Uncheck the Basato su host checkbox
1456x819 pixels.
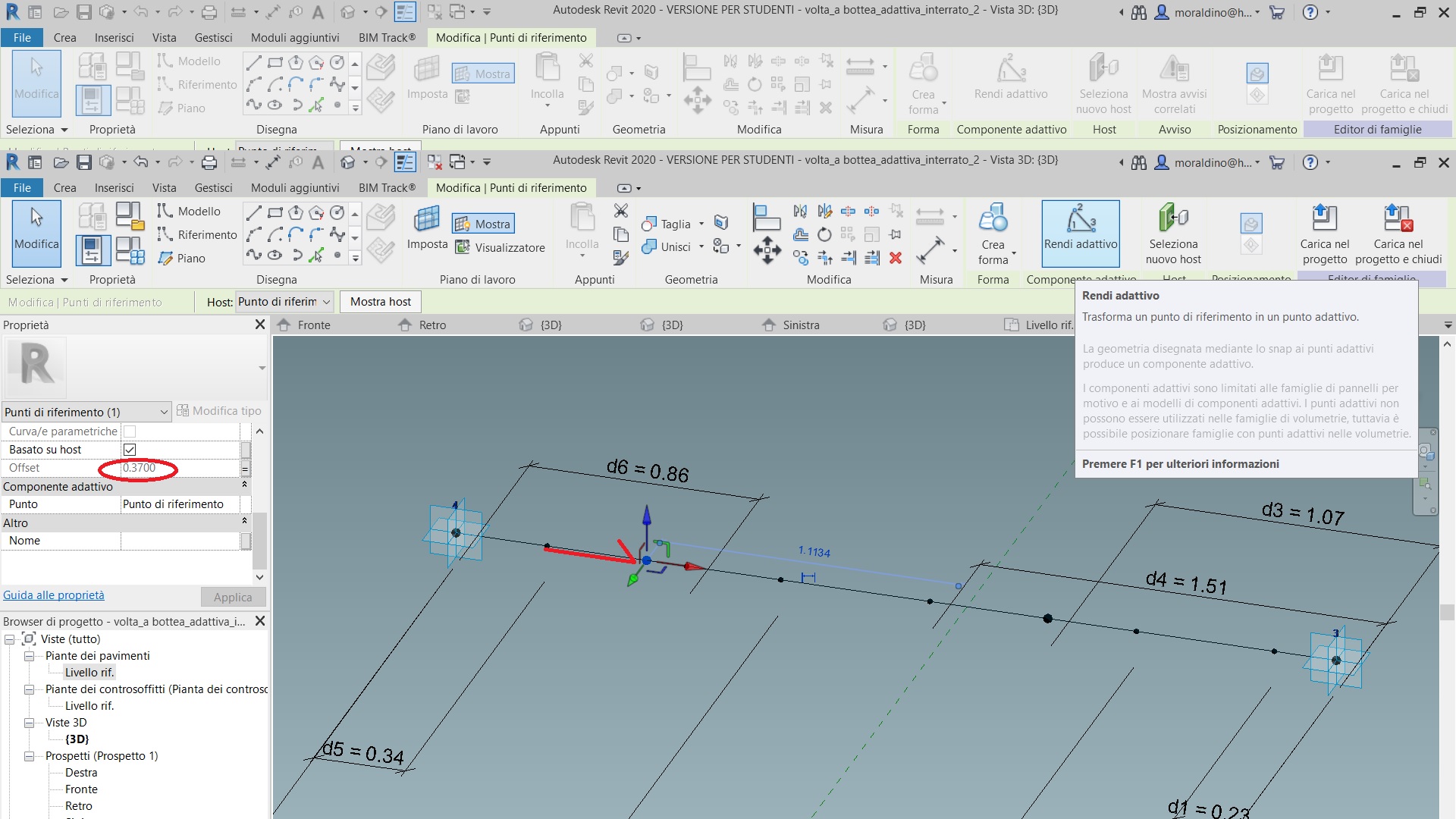point(130,449)
